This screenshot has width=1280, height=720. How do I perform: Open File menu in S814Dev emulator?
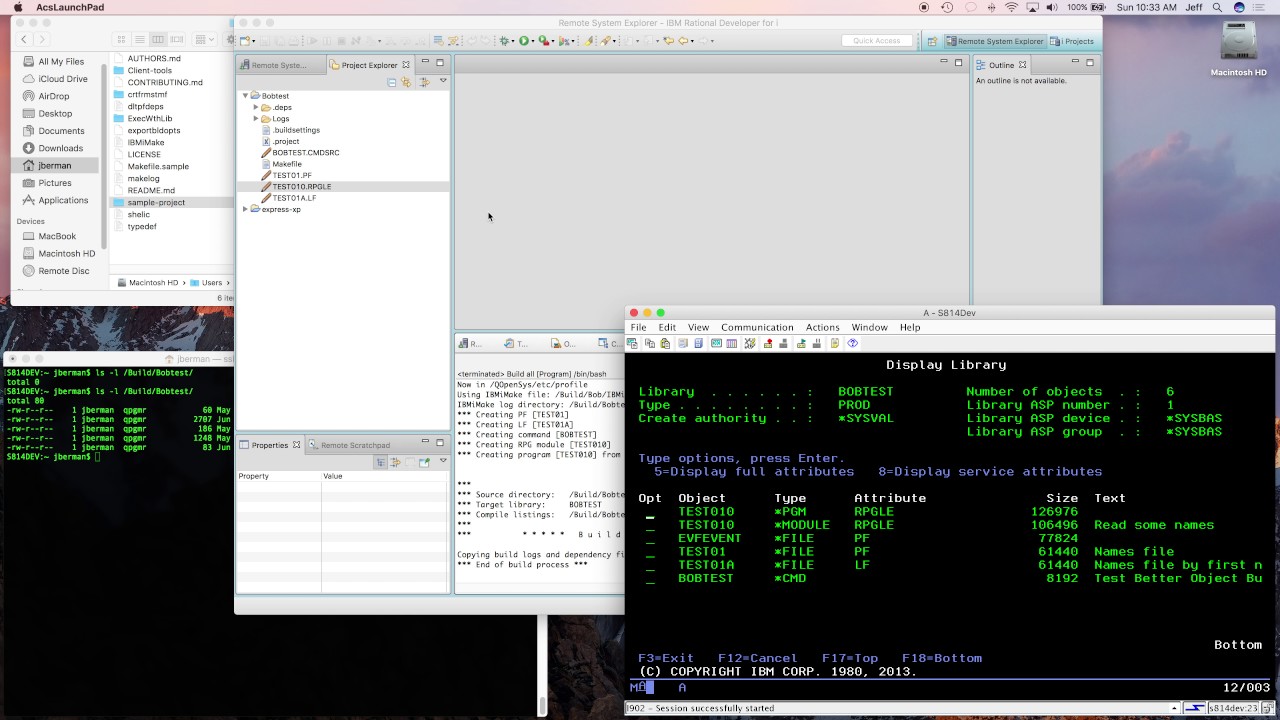coord(638,327)
